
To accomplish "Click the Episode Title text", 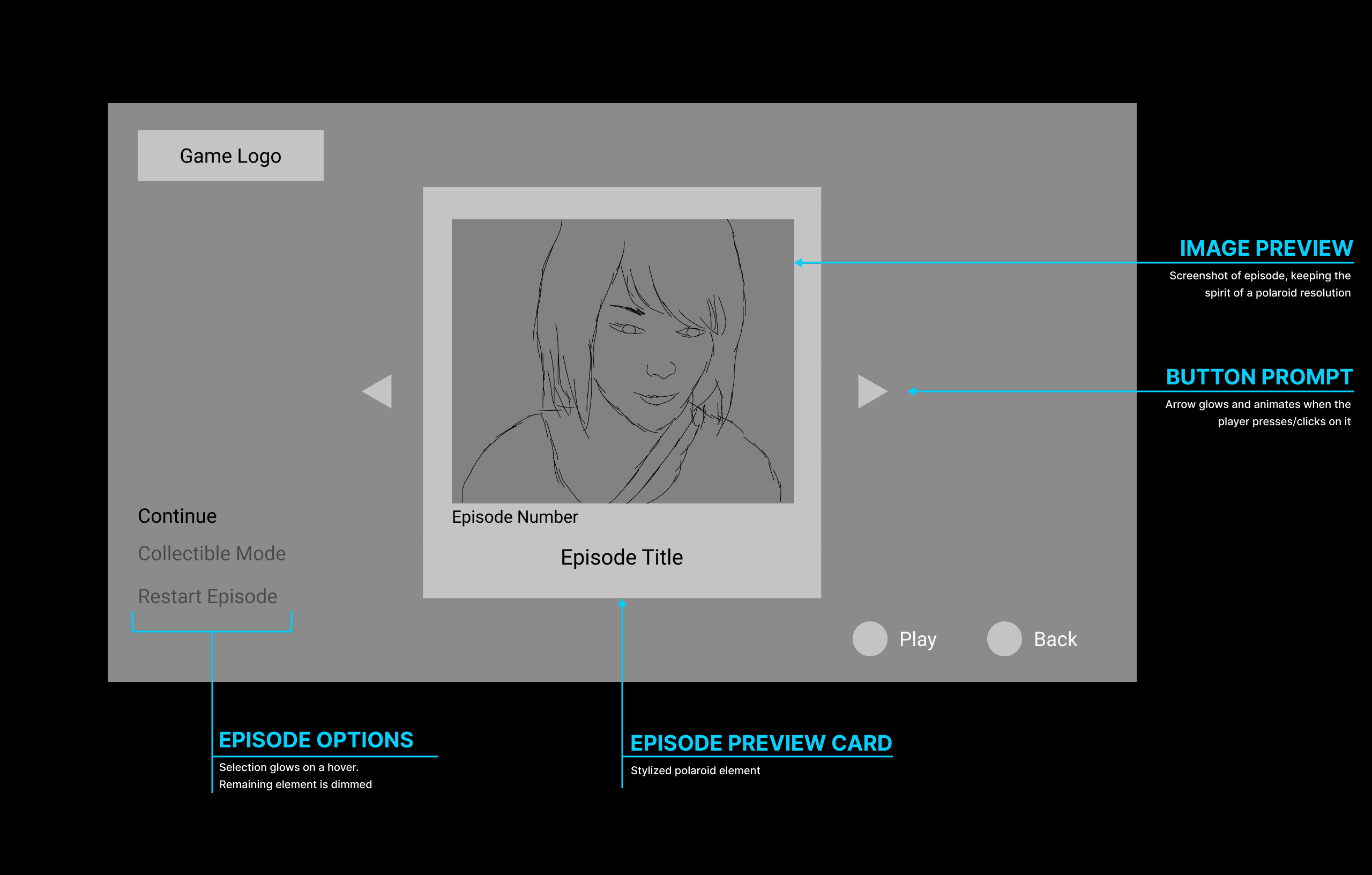I will tap(622, 557).
